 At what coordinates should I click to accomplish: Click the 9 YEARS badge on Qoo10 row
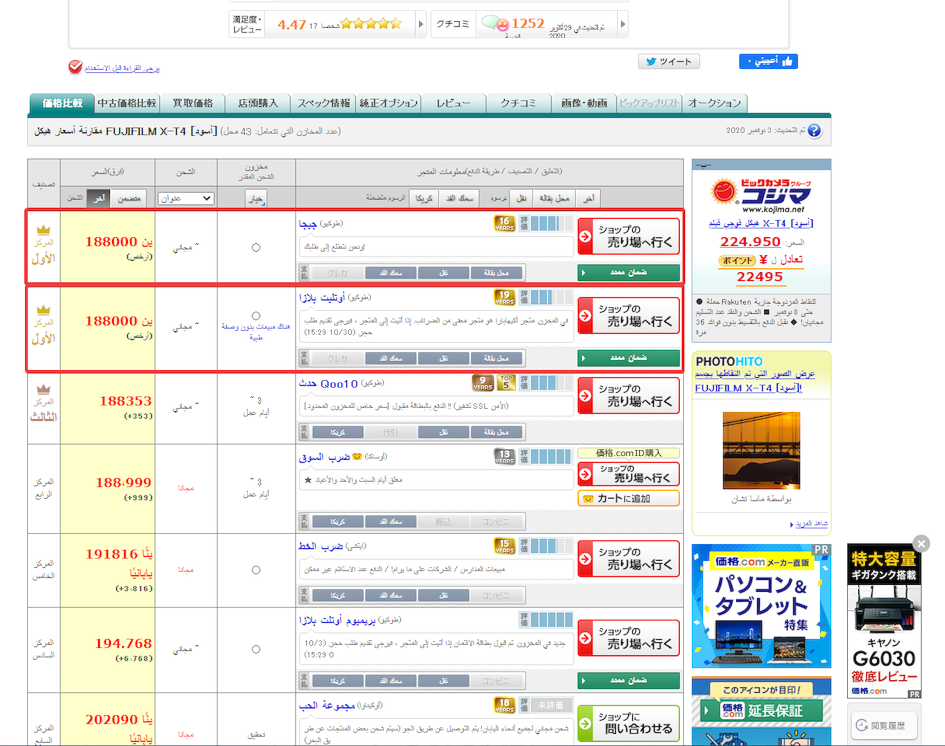(483, 383)
